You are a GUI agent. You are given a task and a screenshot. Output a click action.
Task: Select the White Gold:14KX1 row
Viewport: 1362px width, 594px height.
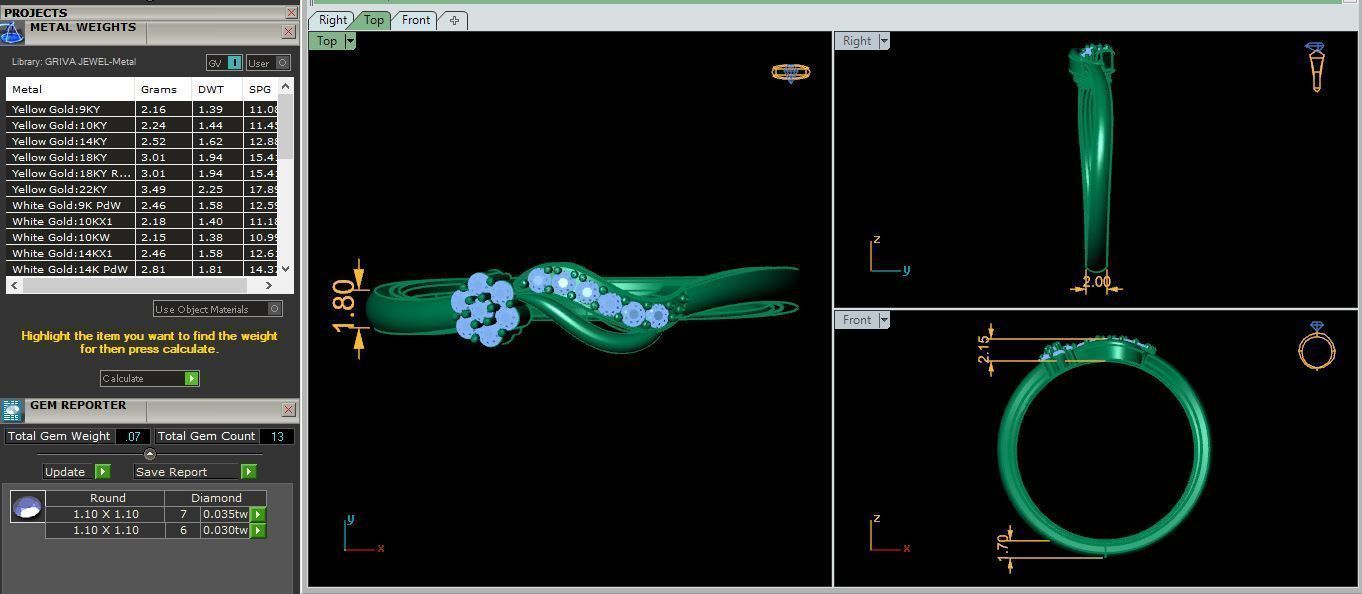pyautogui.click(x=143, y=253)
